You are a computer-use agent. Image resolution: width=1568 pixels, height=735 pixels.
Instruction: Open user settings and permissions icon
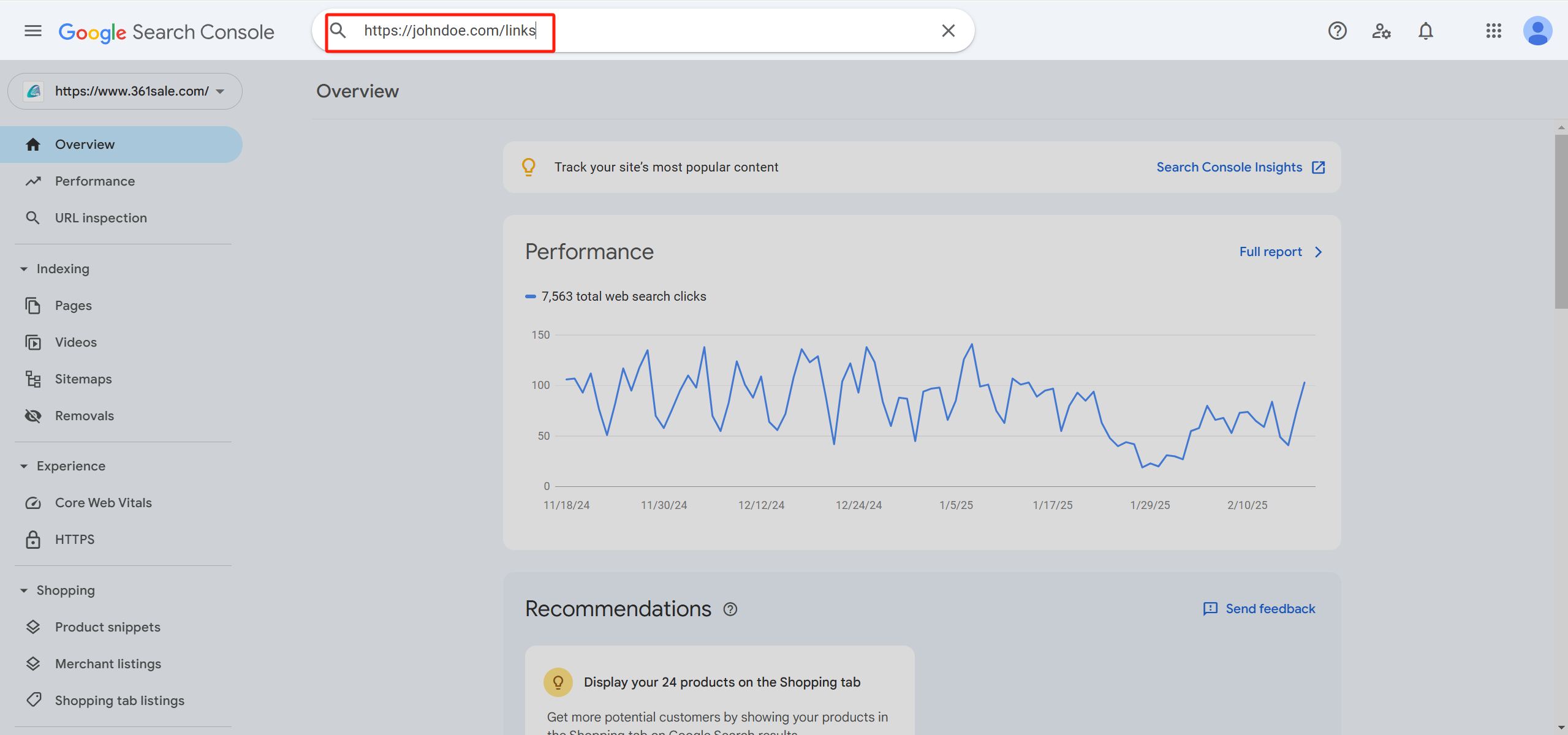(1381, 31)
